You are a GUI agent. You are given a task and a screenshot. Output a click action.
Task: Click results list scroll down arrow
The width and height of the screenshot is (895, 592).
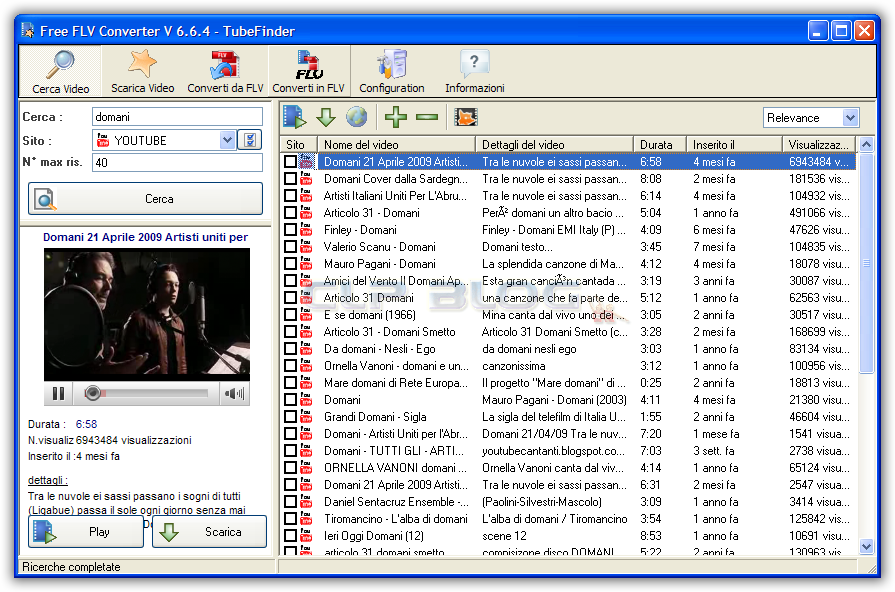[x=866, y=546]
